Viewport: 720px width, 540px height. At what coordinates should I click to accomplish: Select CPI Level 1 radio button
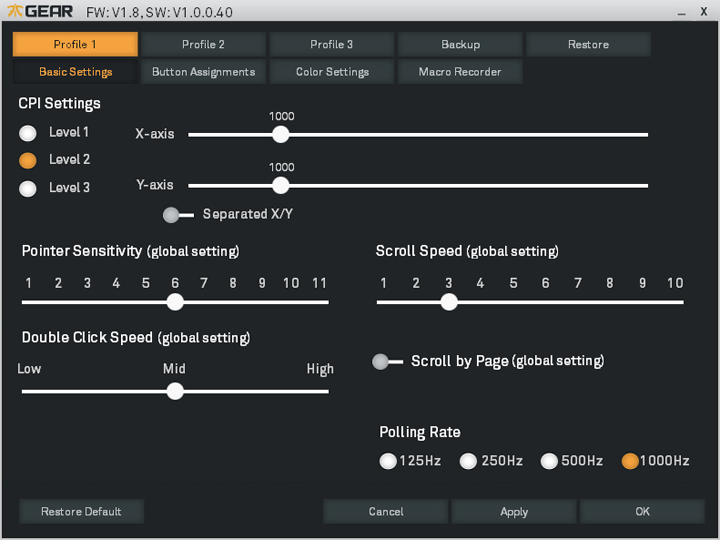pos(28,133)
